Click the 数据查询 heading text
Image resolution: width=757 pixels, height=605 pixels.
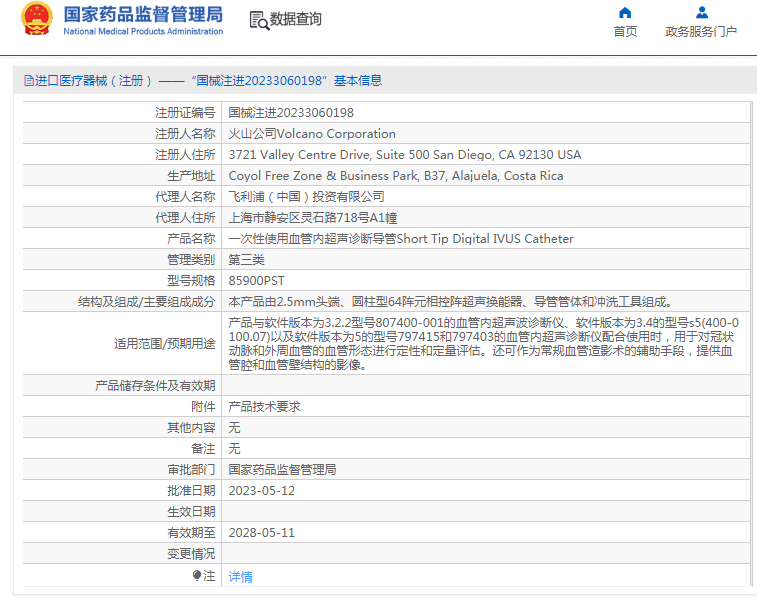click(x=295, y=19)
